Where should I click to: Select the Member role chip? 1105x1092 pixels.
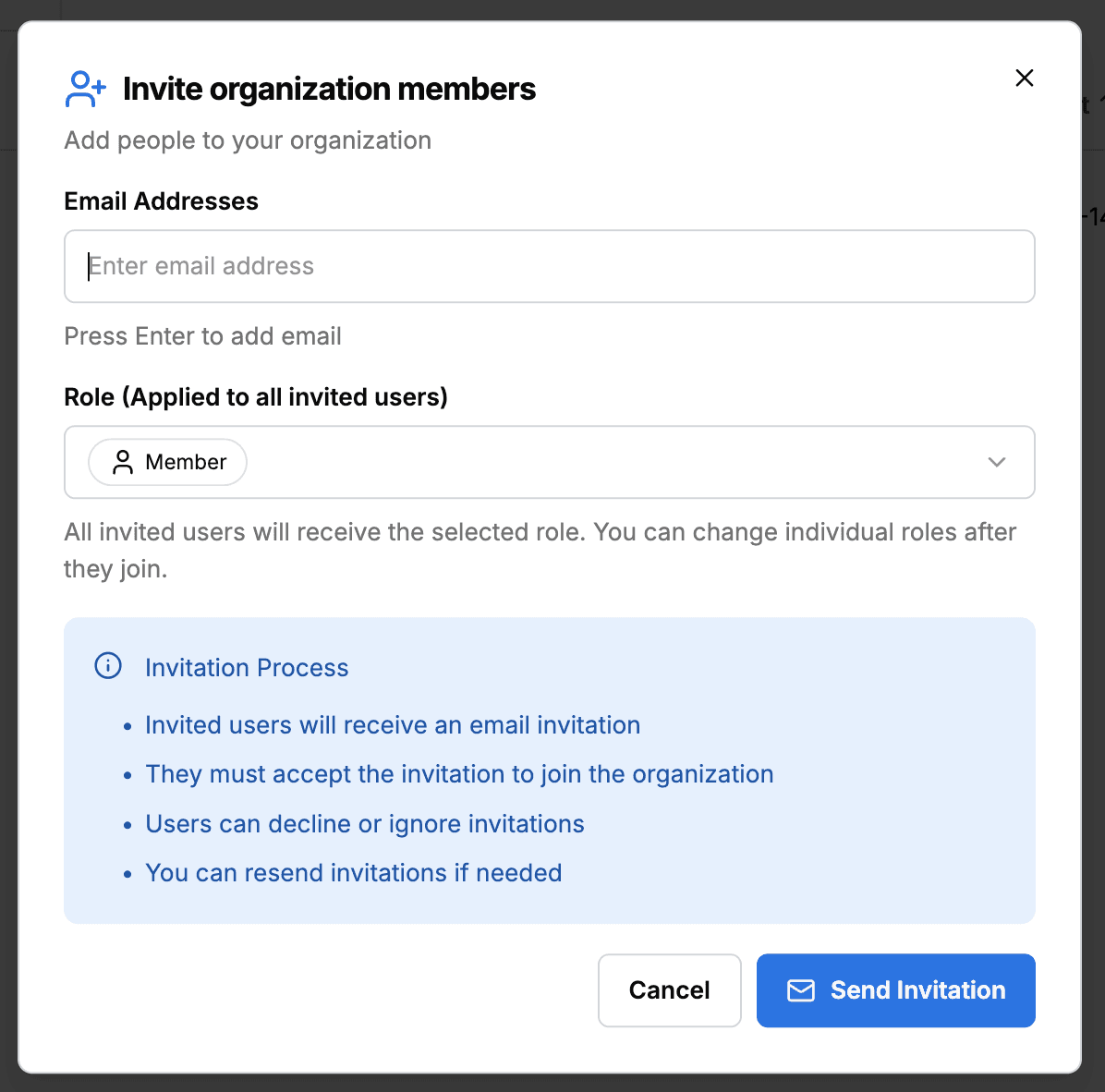(168, 462)
